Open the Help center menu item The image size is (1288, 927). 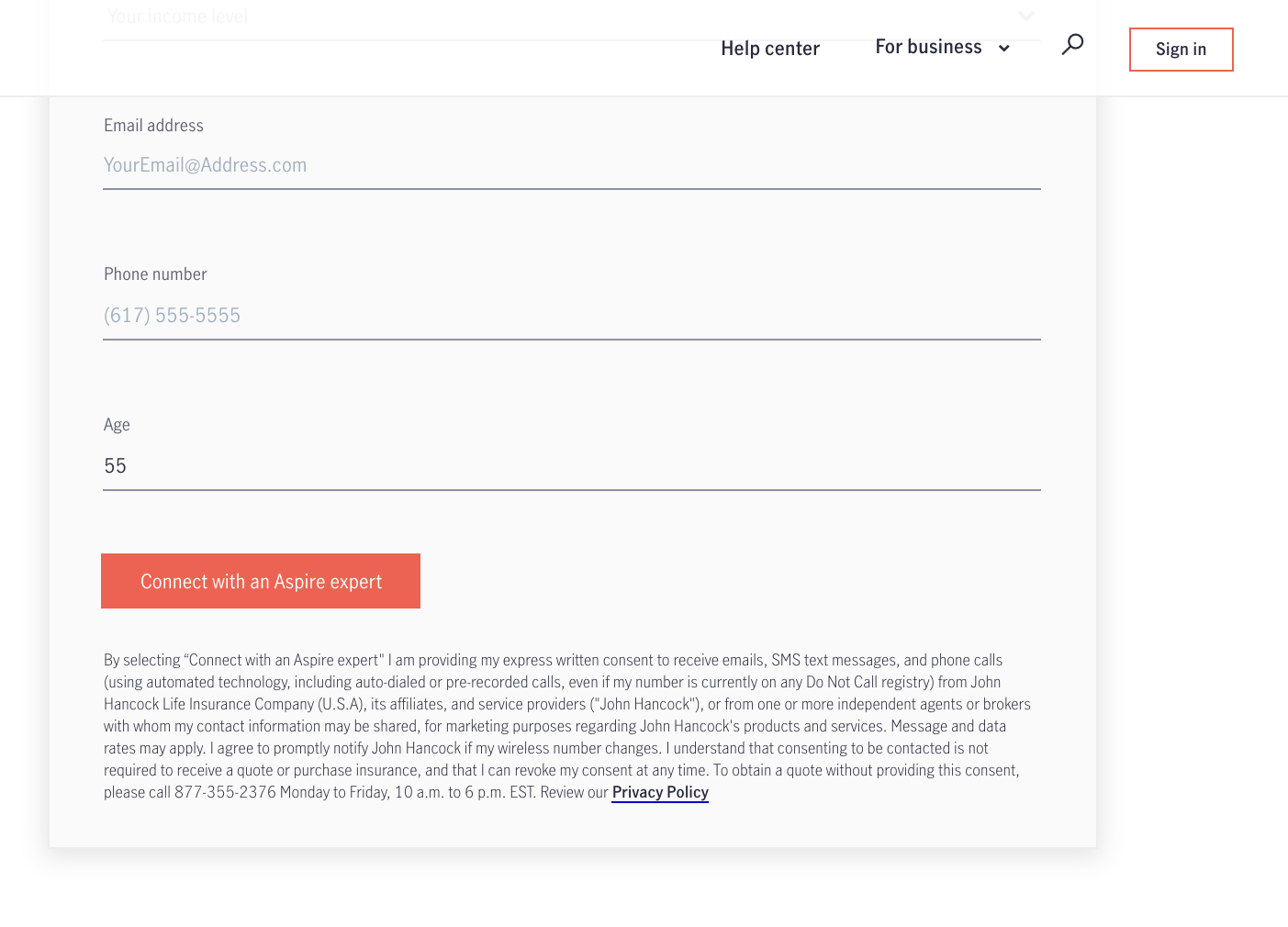(x=770, y=49)
